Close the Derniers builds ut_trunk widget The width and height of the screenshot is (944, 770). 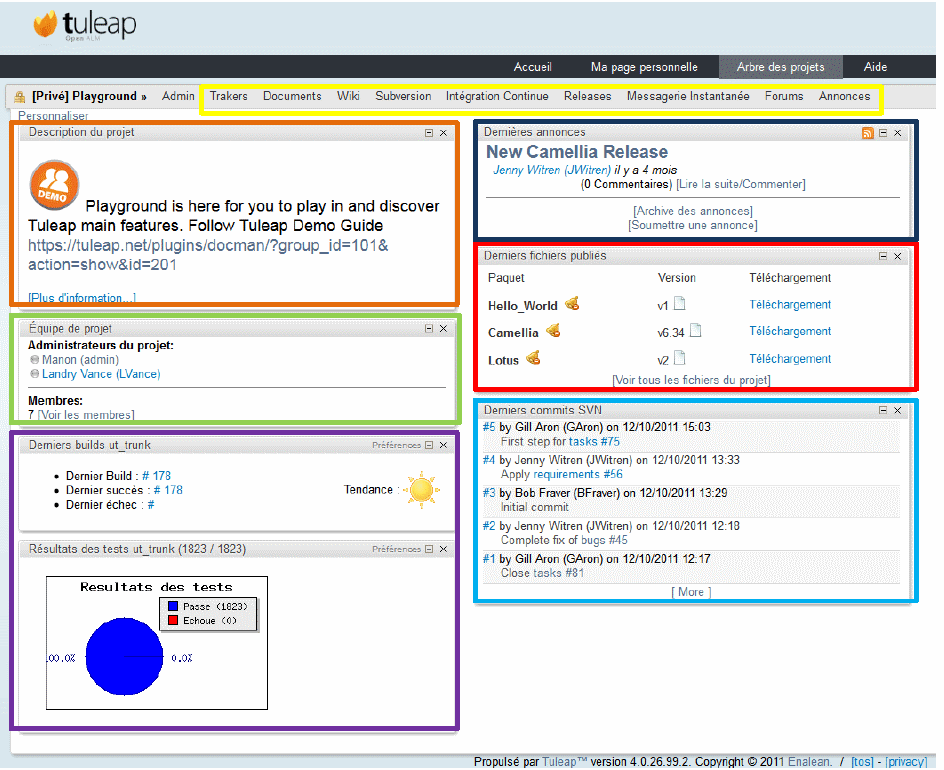[x=443, y=445]
